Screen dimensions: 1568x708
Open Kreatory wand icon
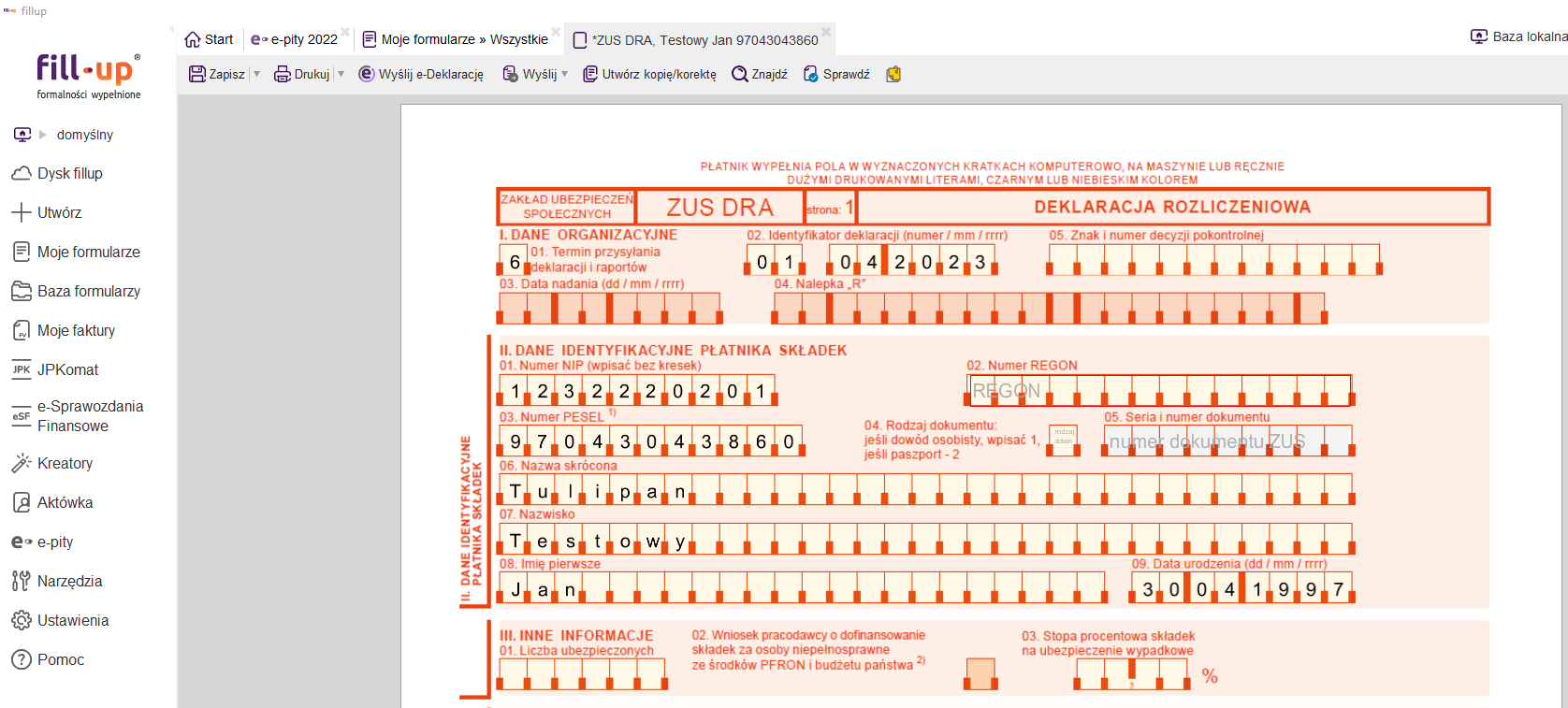click(22, 464)
